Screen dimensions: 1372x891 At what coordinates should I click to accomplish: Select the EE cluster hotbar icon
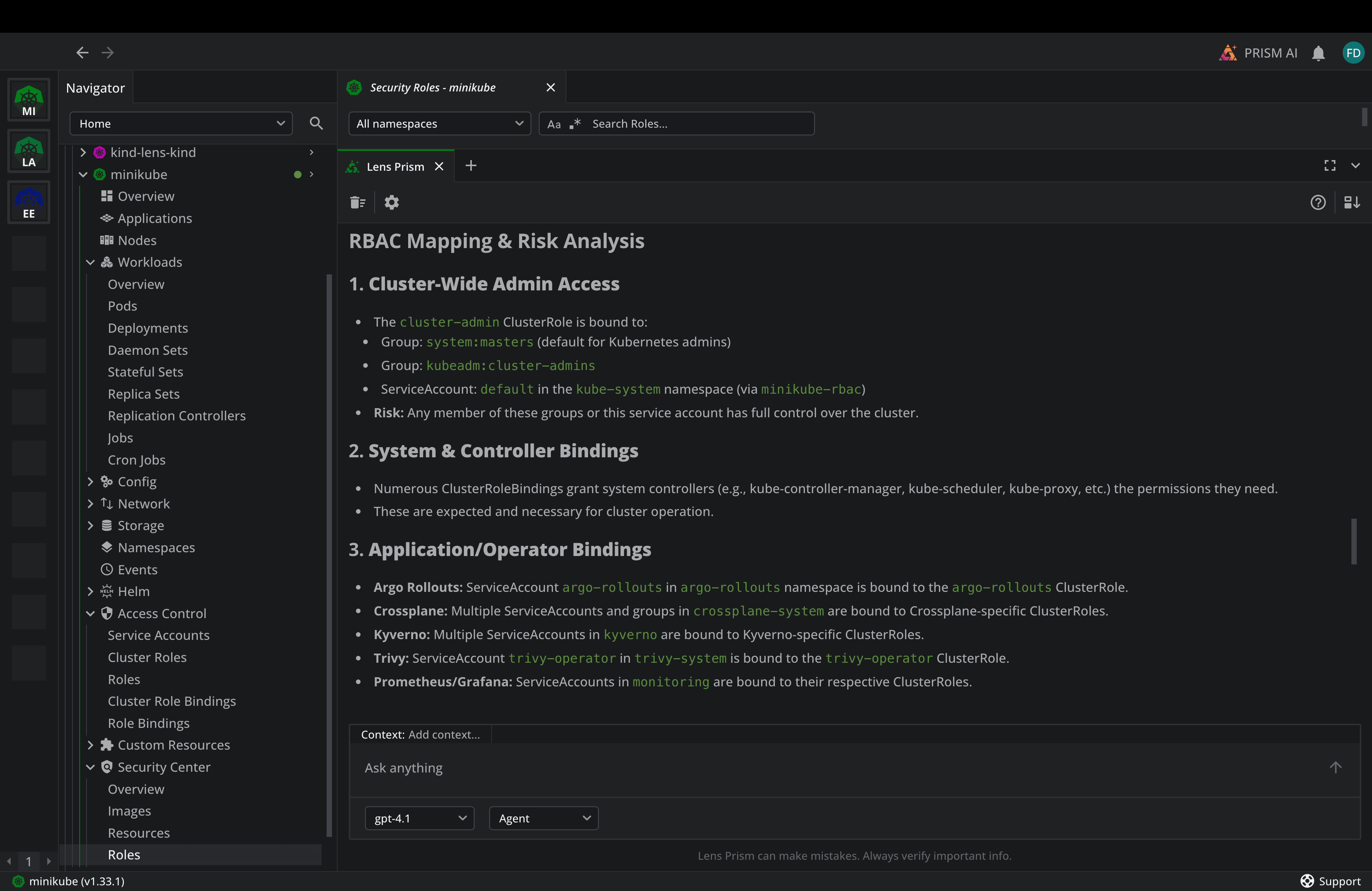(x=29, y=203)
